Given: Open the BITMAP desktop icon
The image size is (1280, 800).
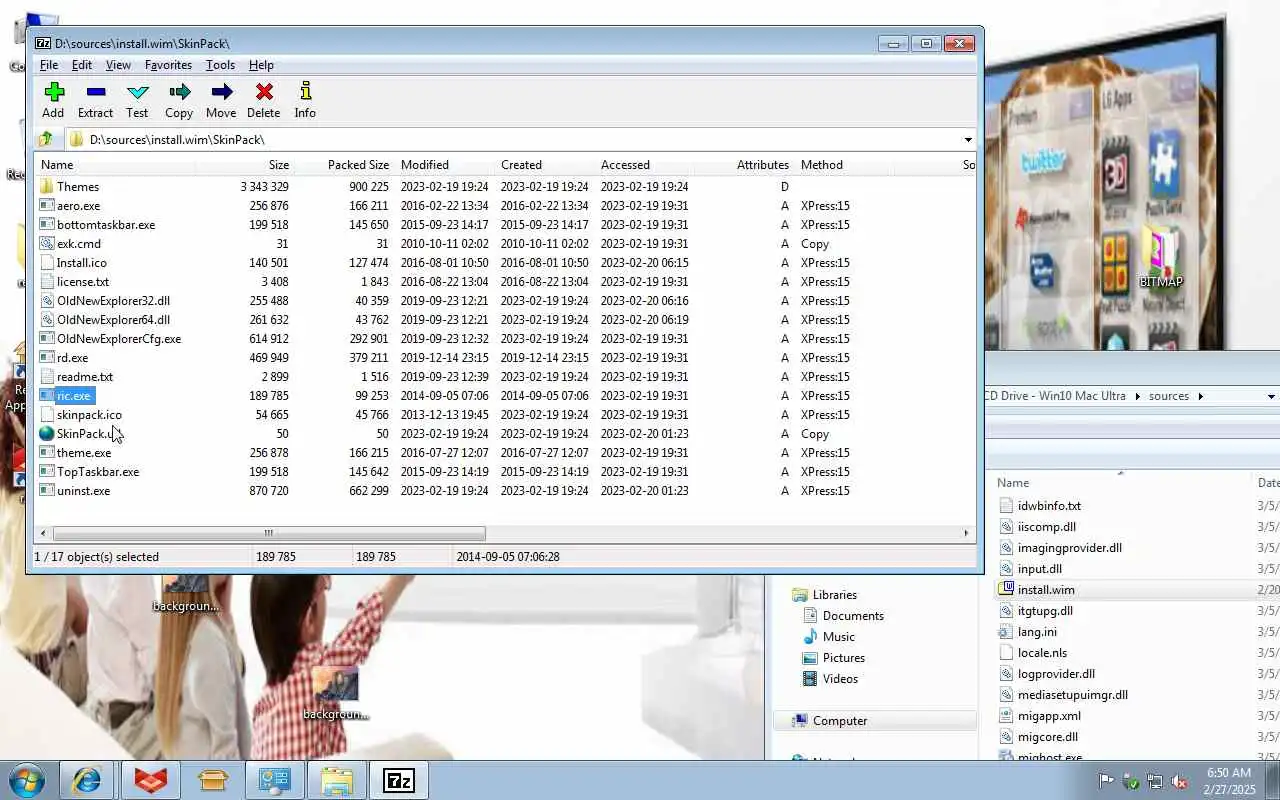Looking at the screenshot, I should (x=1161, y=258).
